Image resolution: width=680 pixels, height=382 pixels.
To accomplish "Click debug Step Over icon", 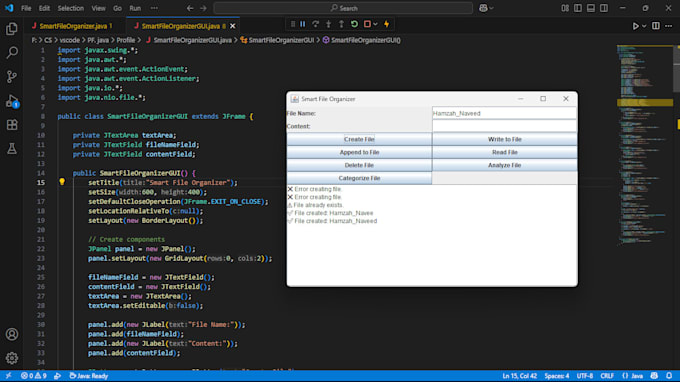I will [x=316, y=24].
